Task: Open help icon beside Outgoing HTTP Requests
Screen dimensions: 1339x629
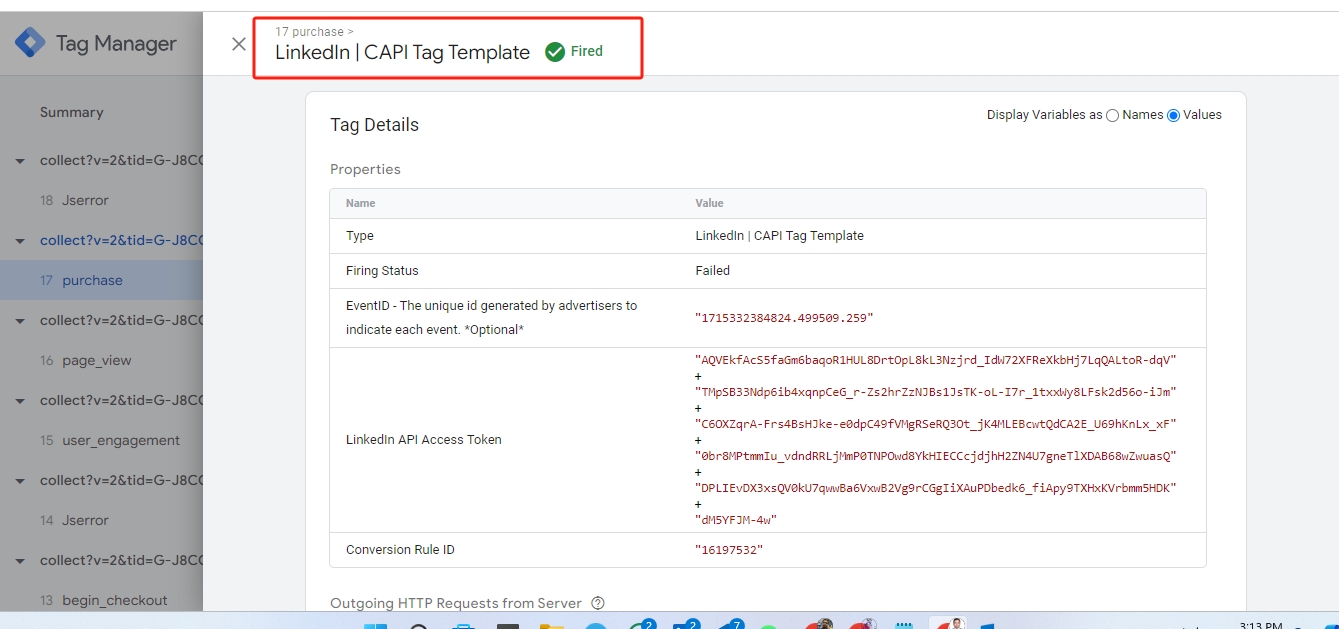Action: 598,603
